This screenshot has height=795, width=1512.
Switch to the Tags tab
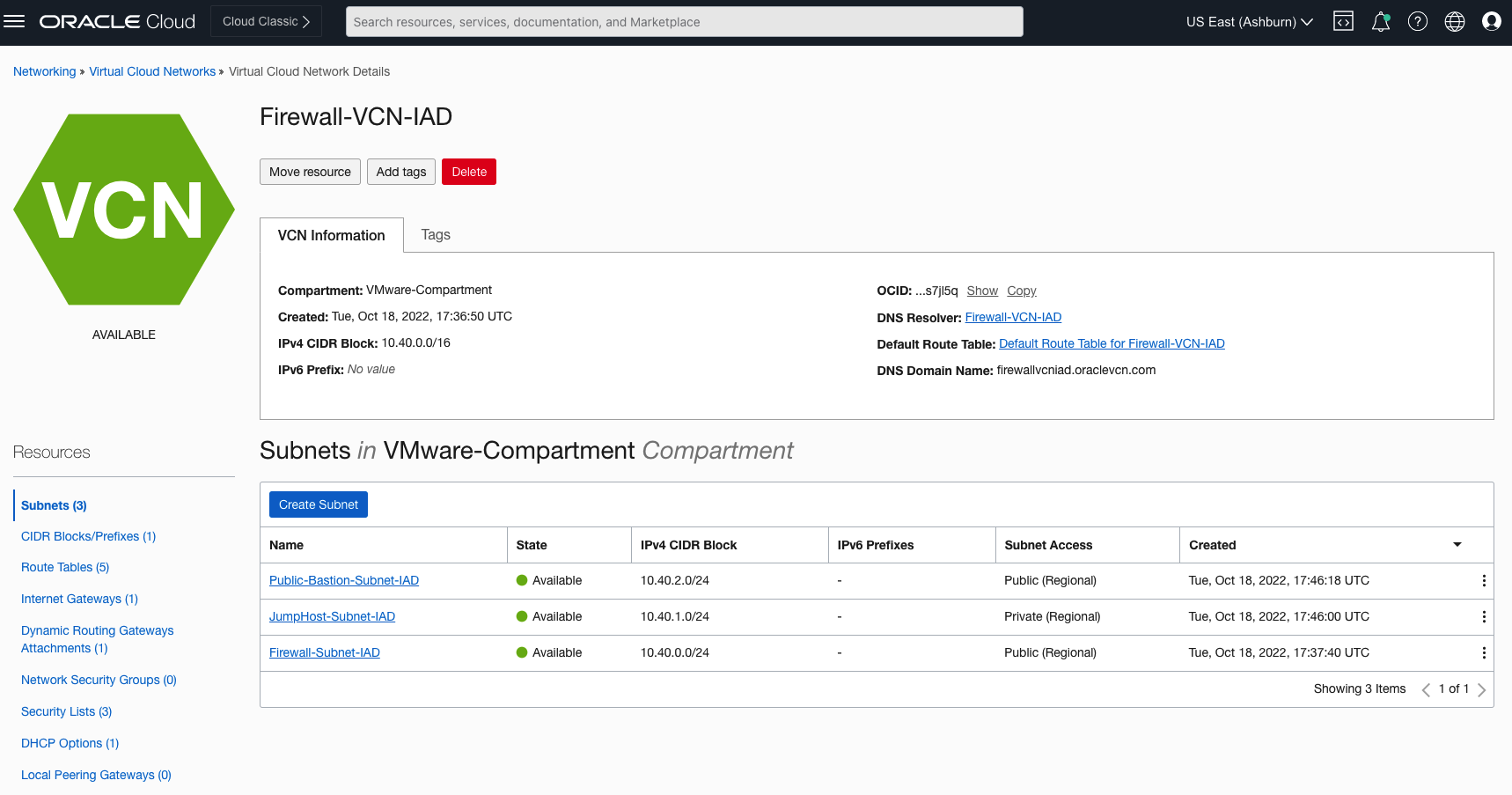pos(435,234)
